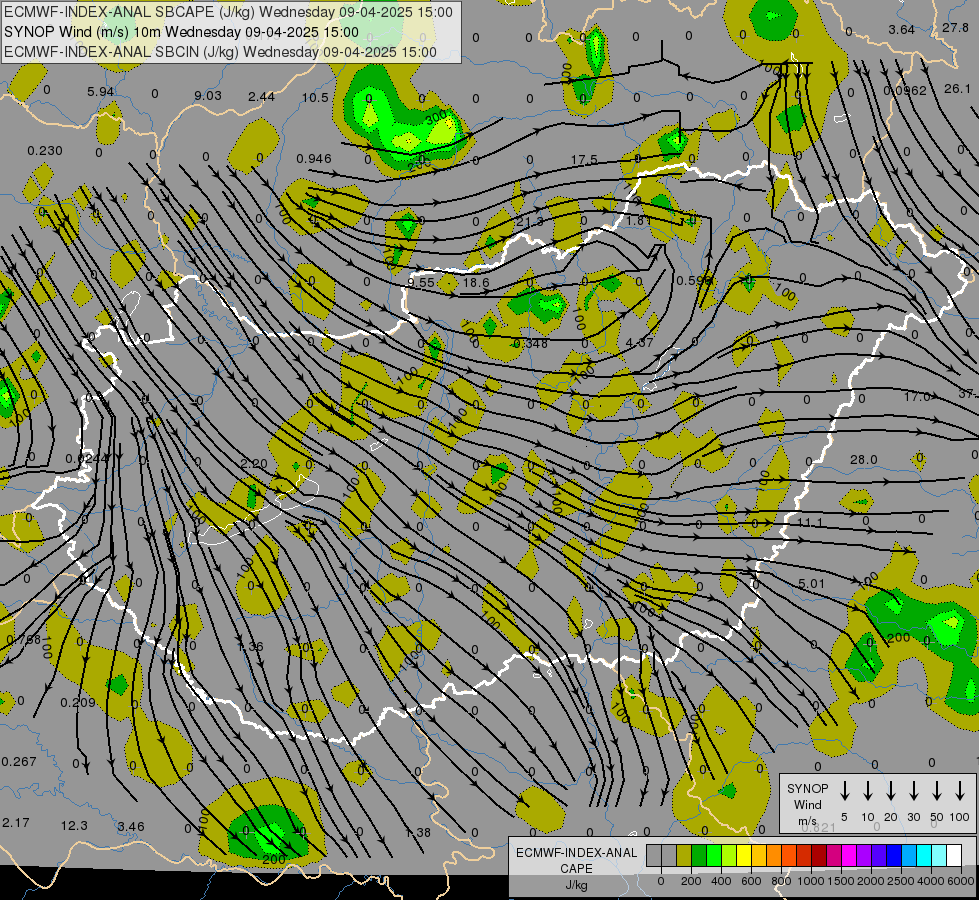Screen dimensions: 979x900
Task: Click the 1.38 value on the map
Action: tap(418, 833)
